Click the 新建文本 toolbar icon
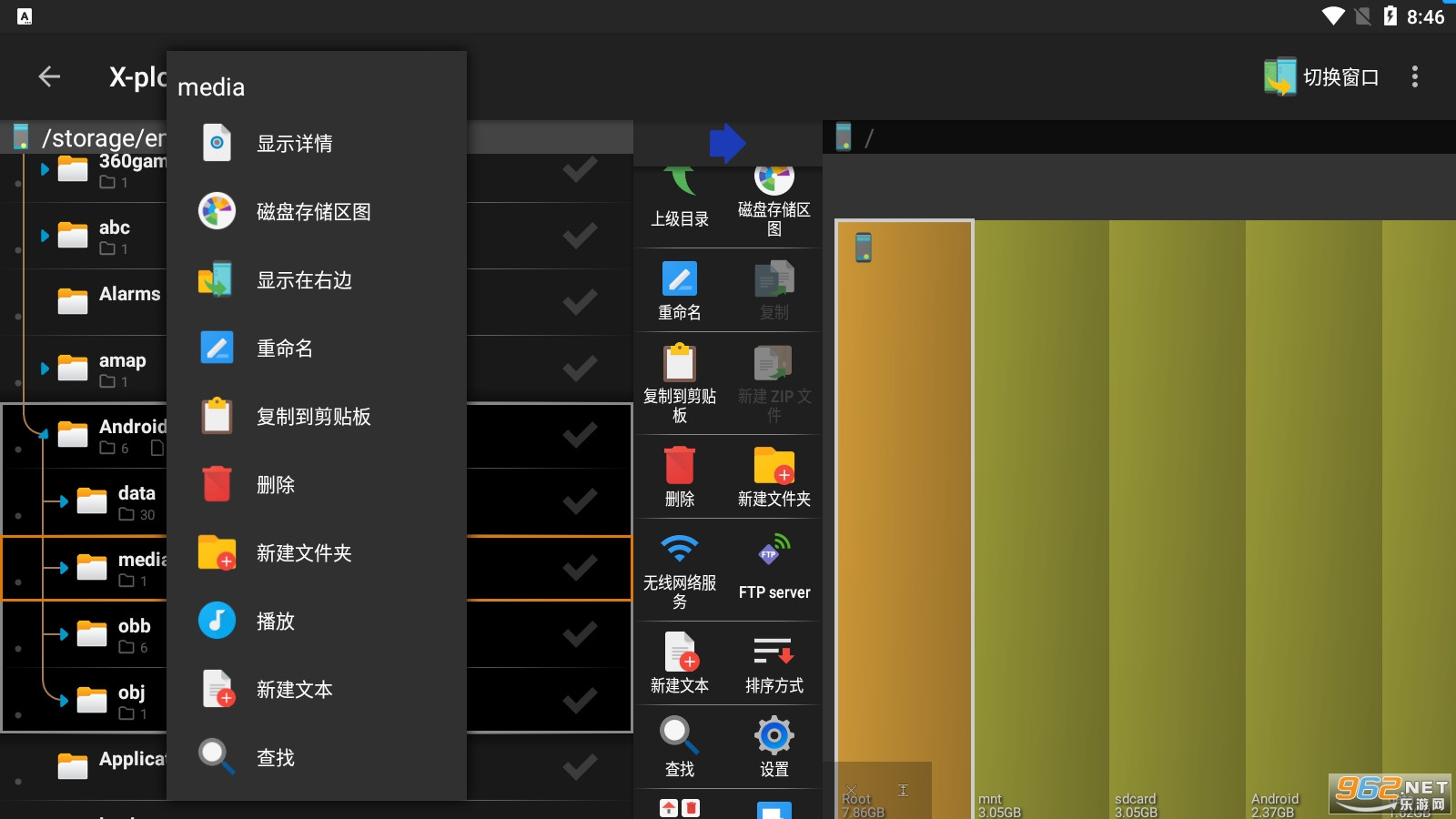 tap(680, 664)
